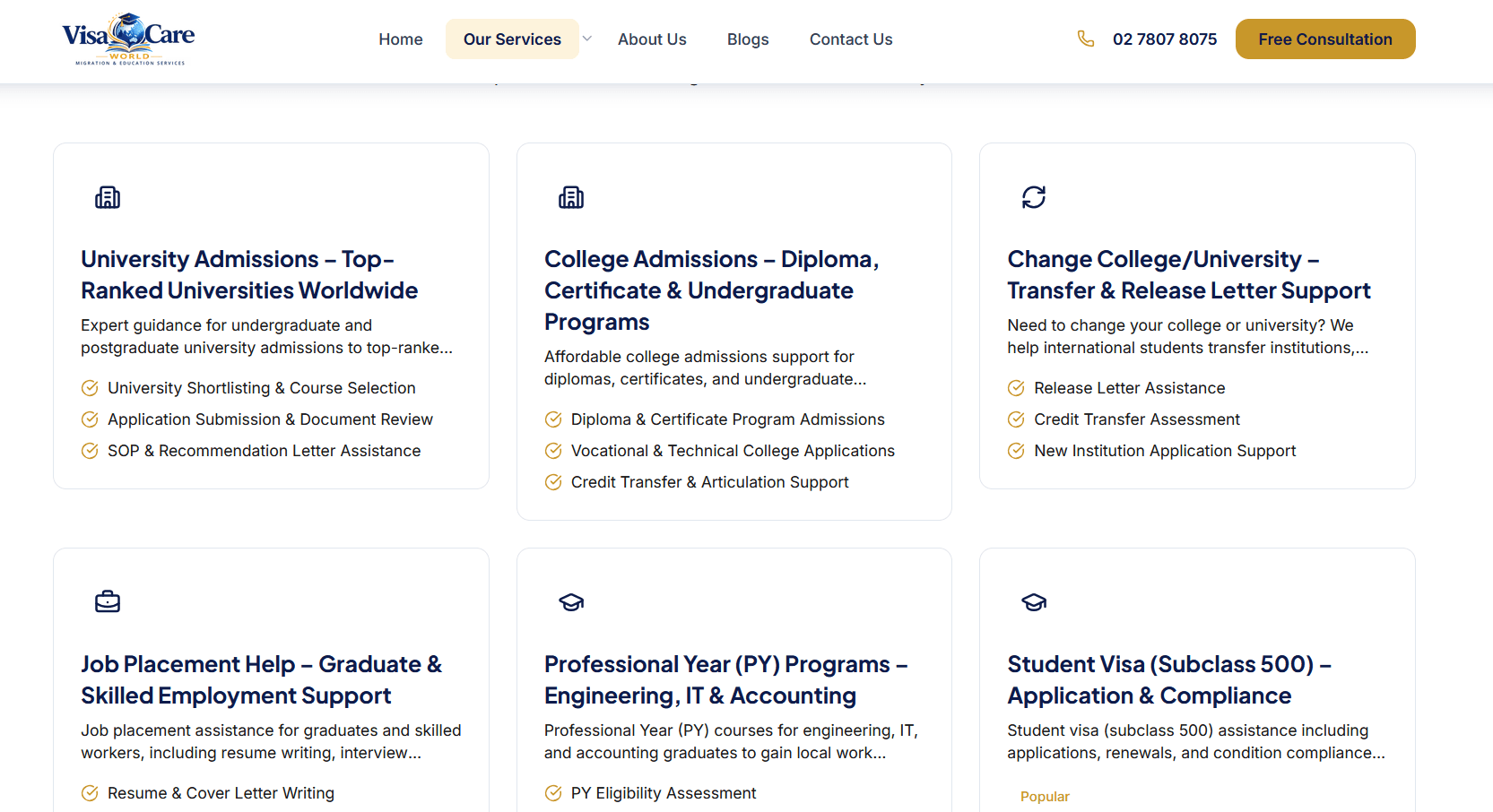Click check icon next to Vocational & Technical College
This screenshot has height=812, width=1493.
553,451
